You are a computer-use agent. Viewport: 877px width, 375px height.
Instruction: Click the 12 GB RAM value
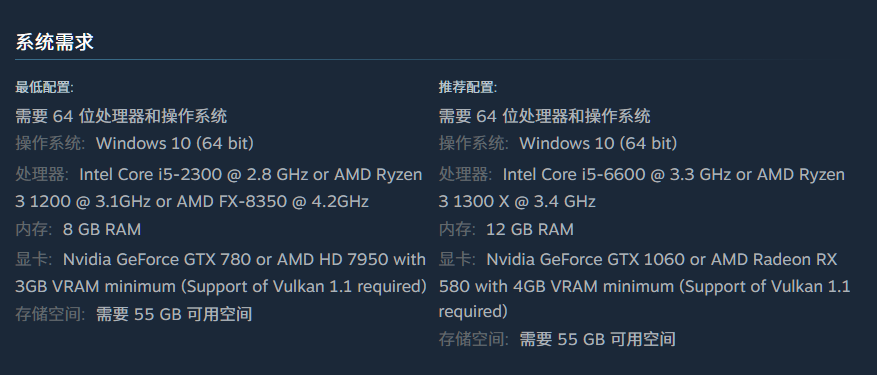(x=530, y=229)
